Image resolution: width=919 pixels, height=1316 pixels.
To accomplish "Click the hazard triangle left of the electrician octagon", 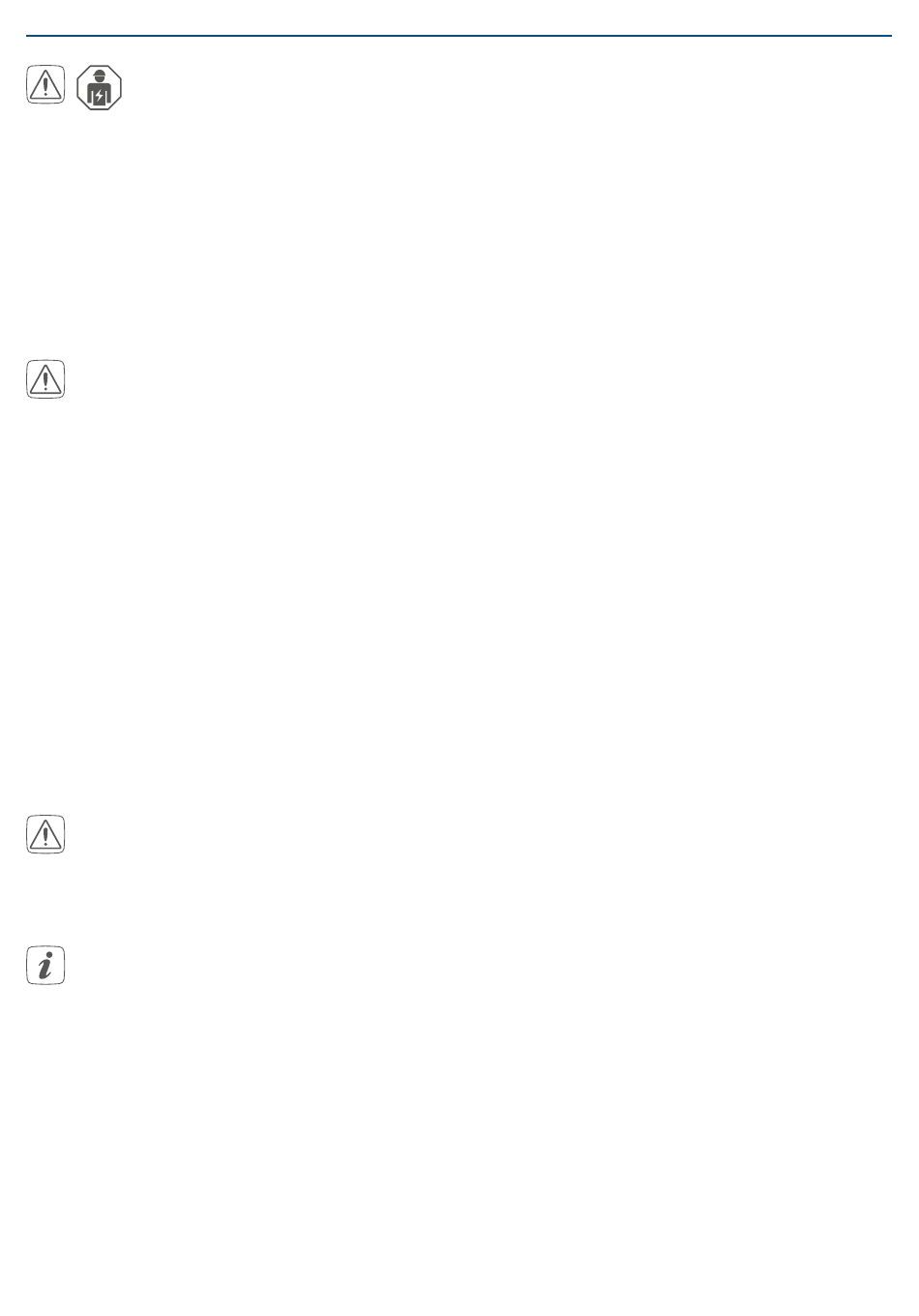I will pyautogui.click(x=45, y=87).
